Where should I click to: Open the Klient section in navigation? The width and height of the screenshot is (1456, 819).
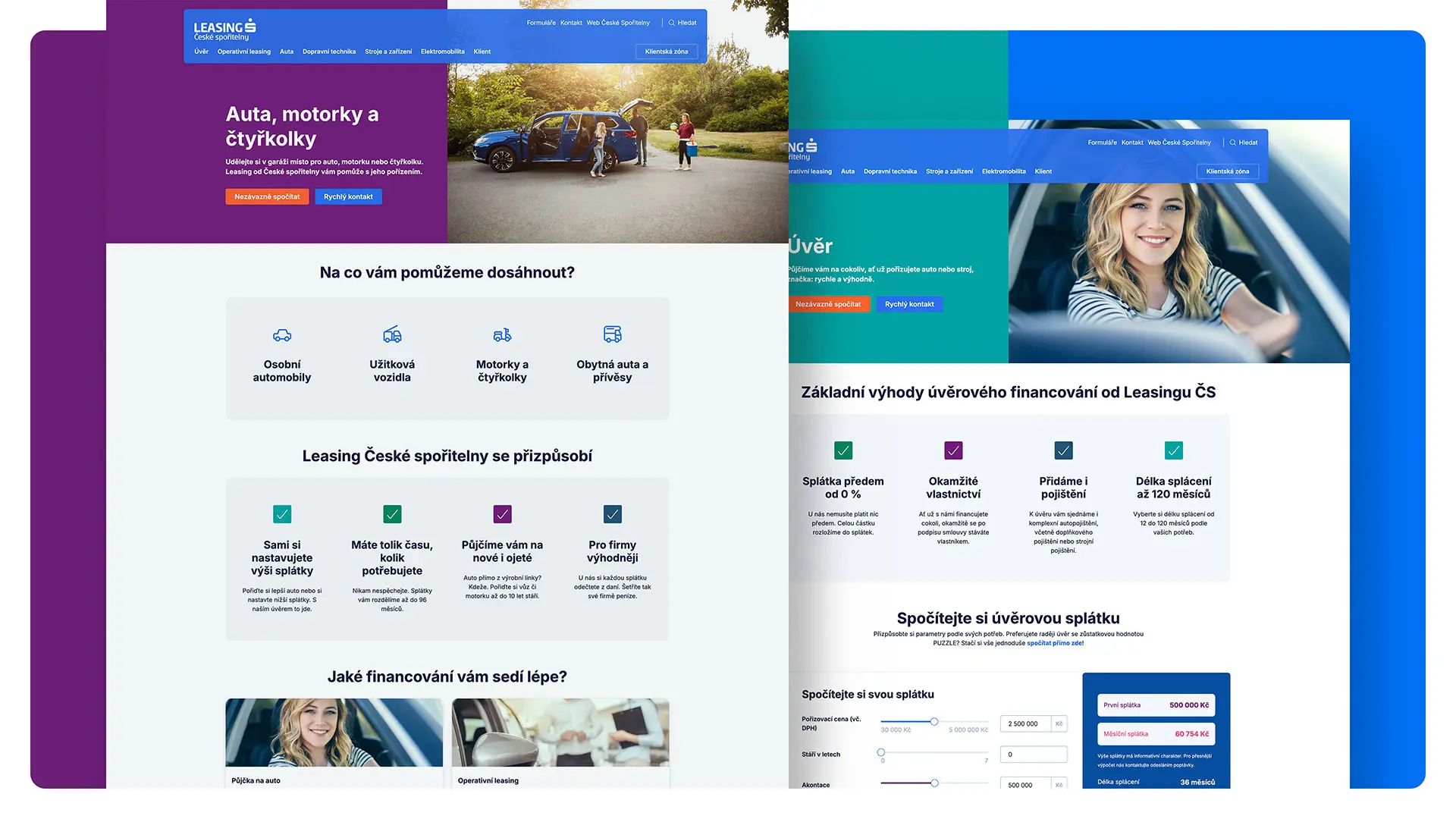point(482,51)
